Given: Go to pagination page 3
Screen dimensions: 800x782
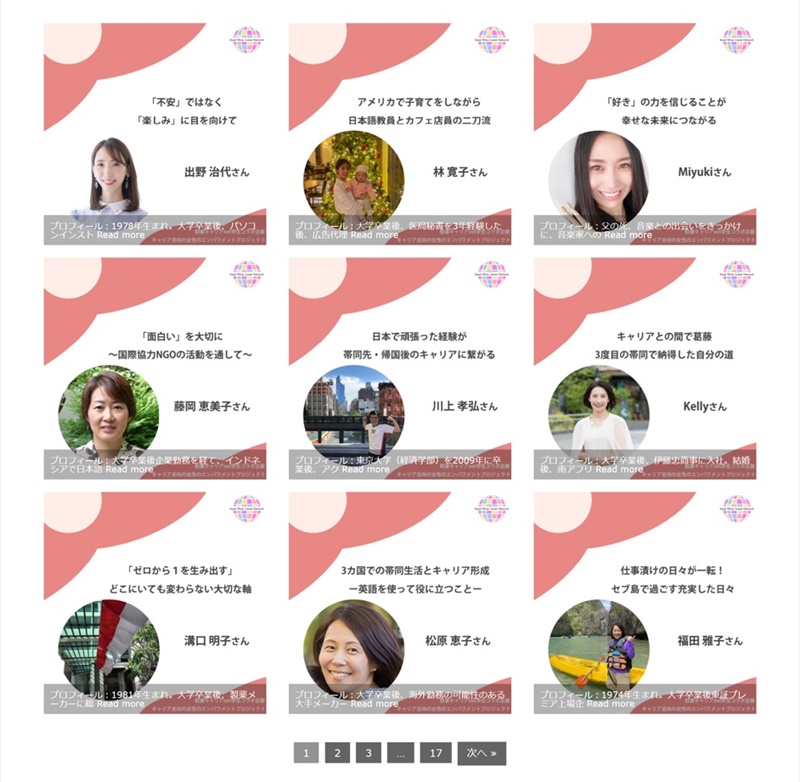Looking at the screenshot, I should [x=368, y=753].
